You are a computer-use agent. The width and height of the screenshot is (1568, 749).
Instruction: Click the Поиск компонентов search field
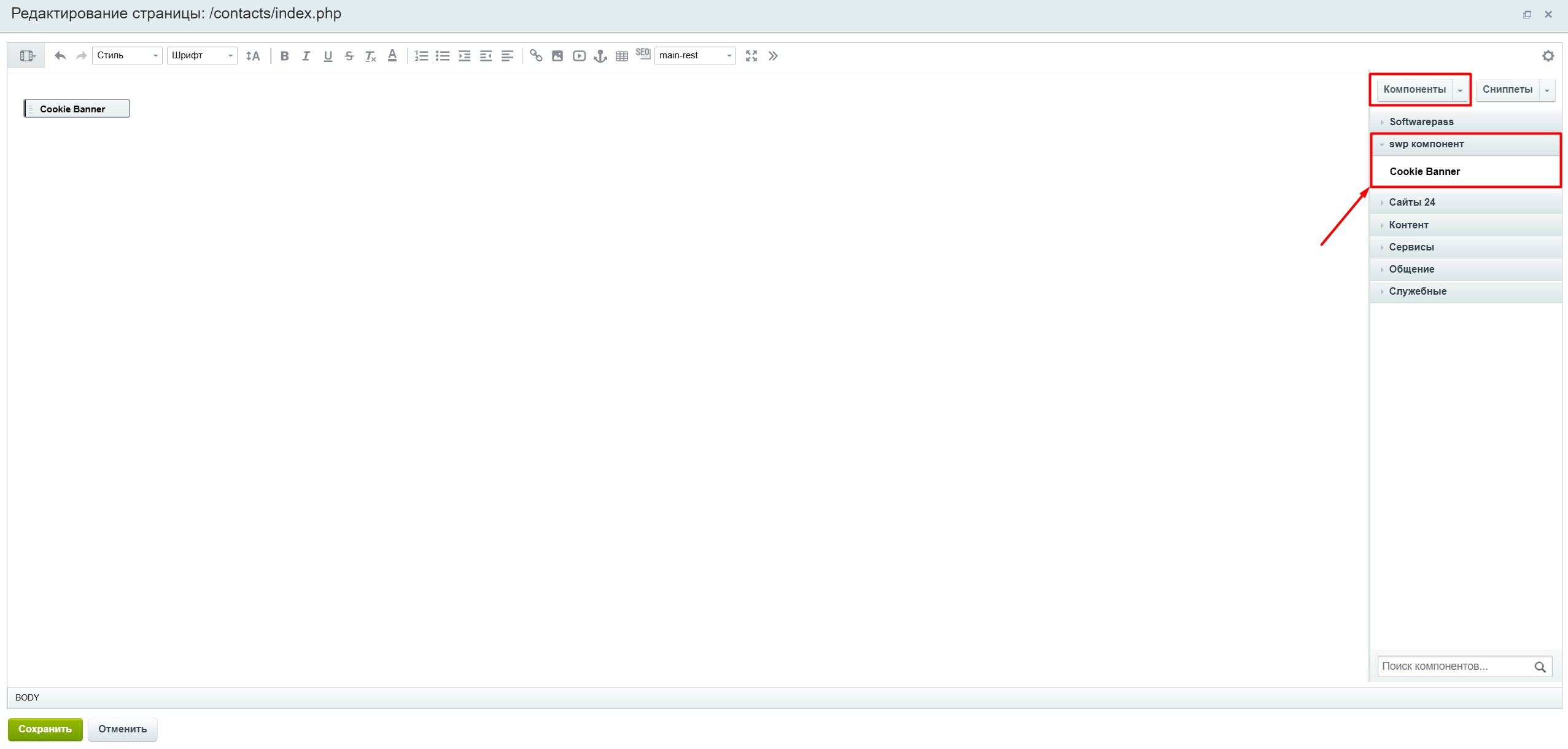1454,666
